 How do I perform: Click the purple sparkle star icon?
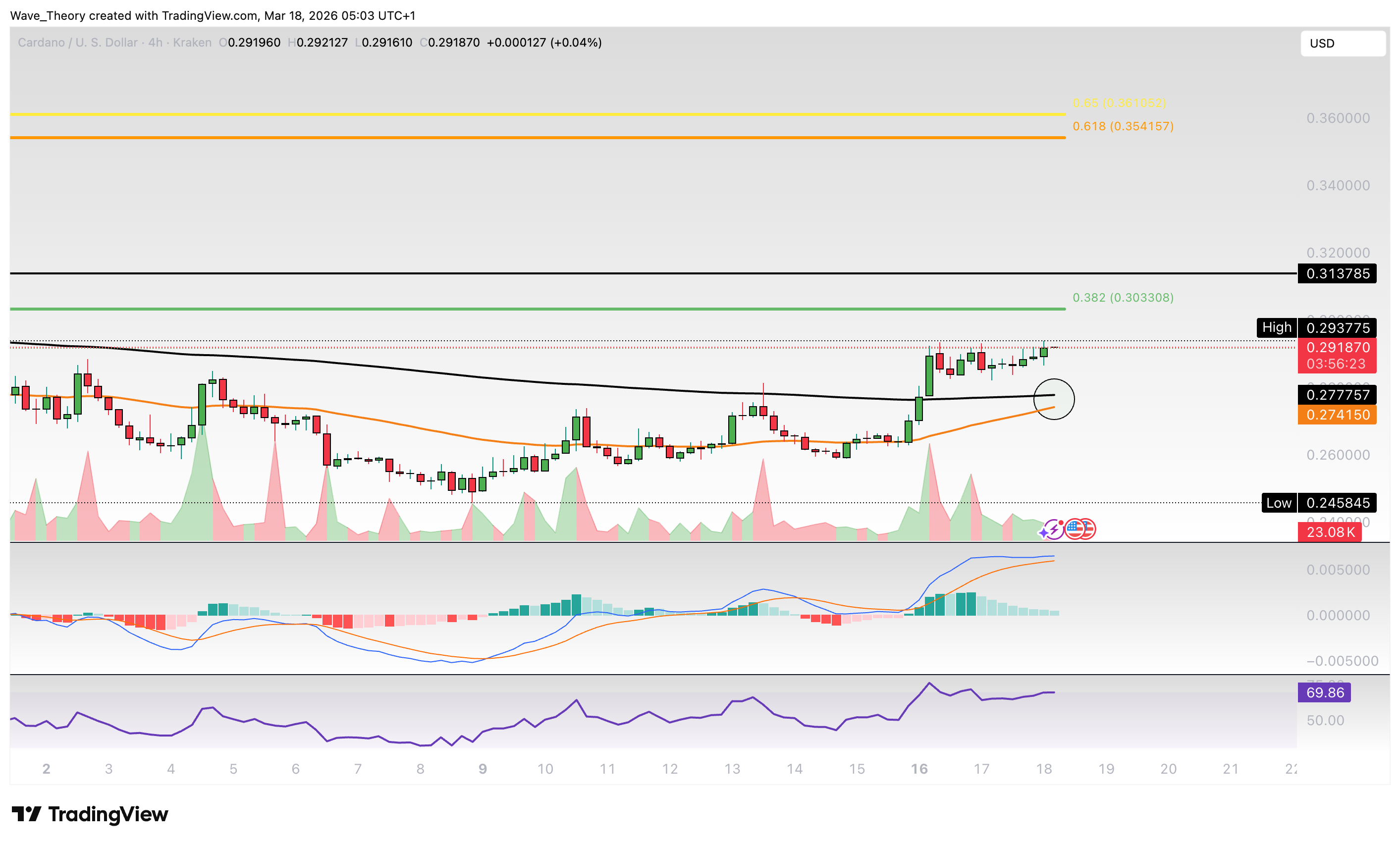tap(1044, 533)
